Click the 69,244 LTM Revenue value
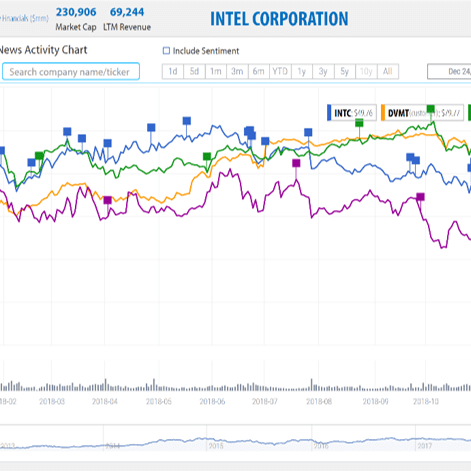The image size is (471, 471). (127, 12)
